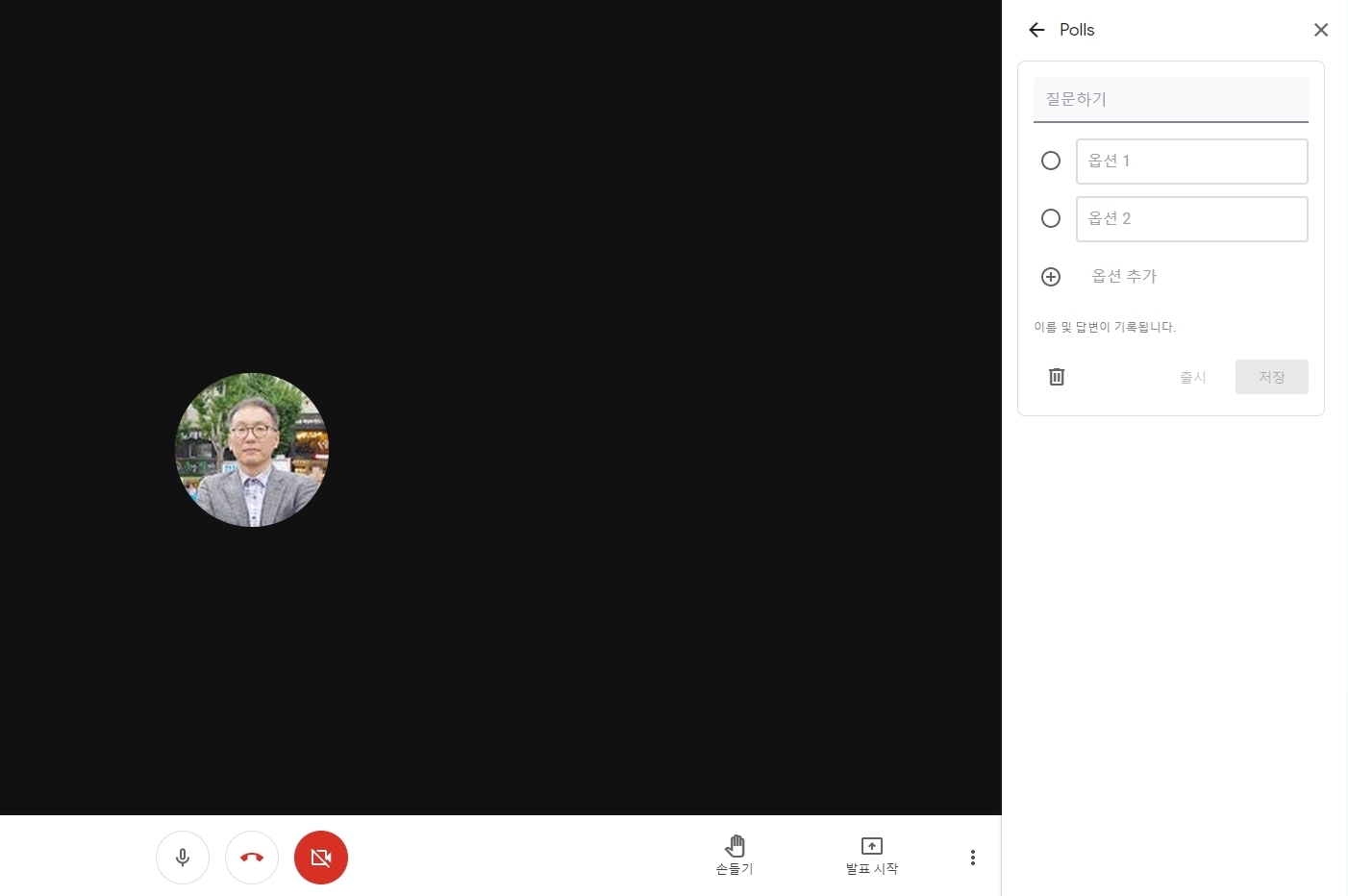The width and height of the screenshot is (1348, 896).
Task: Delete the poll with trash icon
Action: [x=1057, y=377]
